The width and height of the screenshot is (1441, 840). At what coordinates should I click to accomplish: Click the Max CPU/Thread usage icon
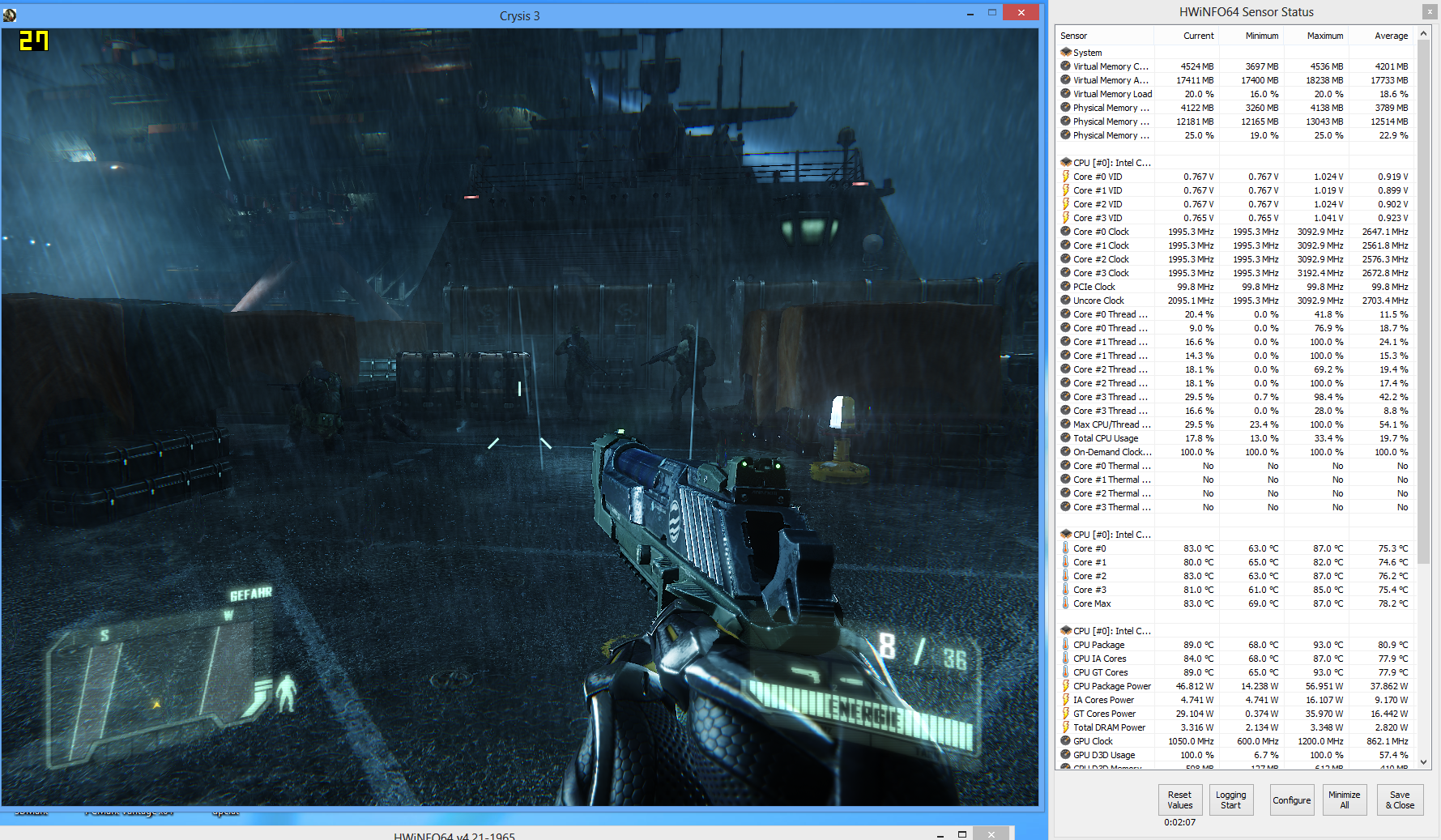coord(1066,424)
